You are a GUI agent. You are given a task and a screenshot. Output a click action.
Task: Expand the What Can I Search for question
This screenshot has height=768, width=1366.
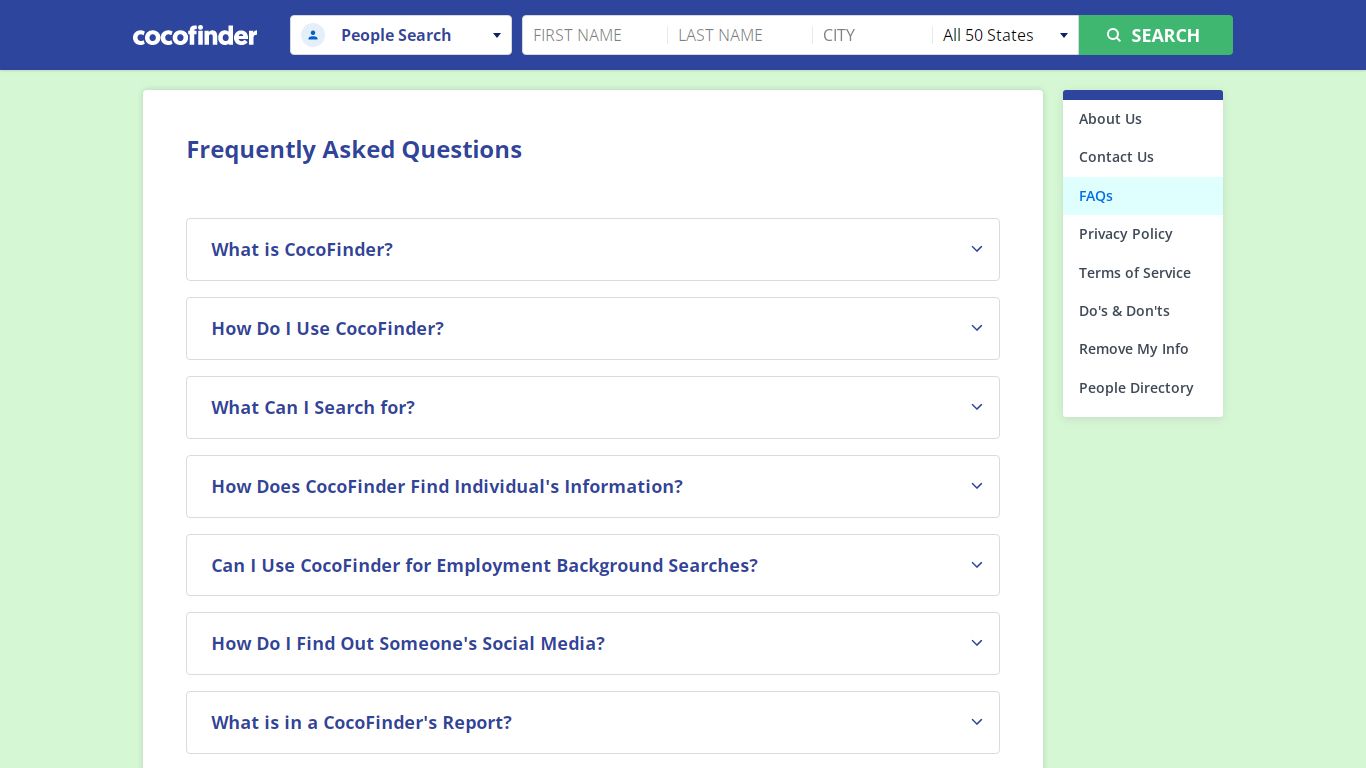coord(593,407)
